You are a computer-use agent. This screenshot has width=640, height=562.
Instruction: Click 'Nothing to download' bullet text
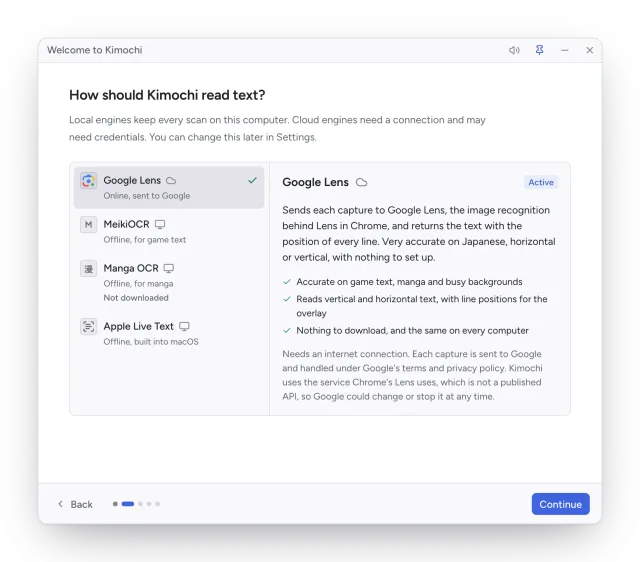click(412, 331)
